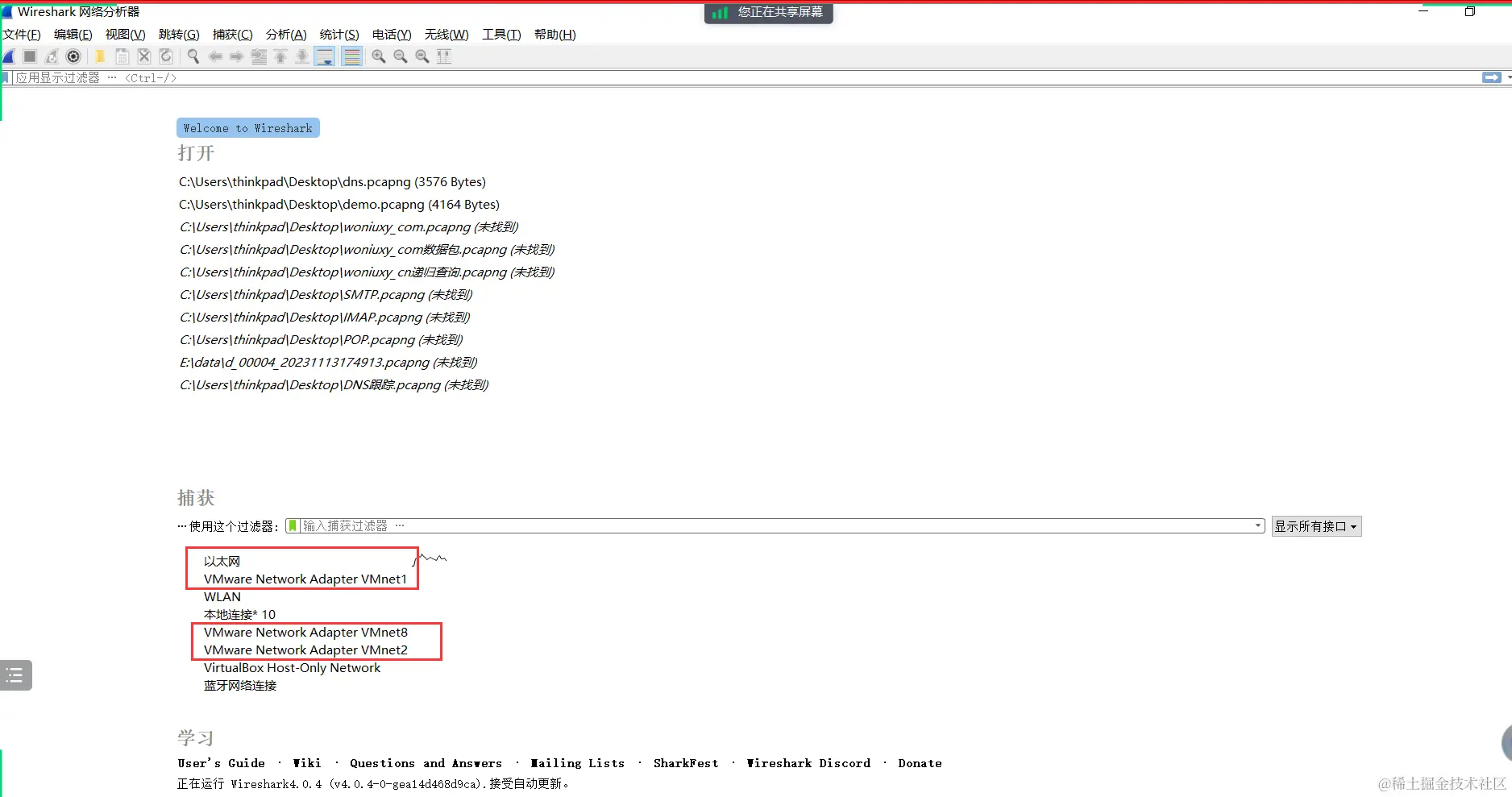Click the stop capture square icon
Image resolution: width=1512 pixels, height=797 pixels.
tap(30, 56)
